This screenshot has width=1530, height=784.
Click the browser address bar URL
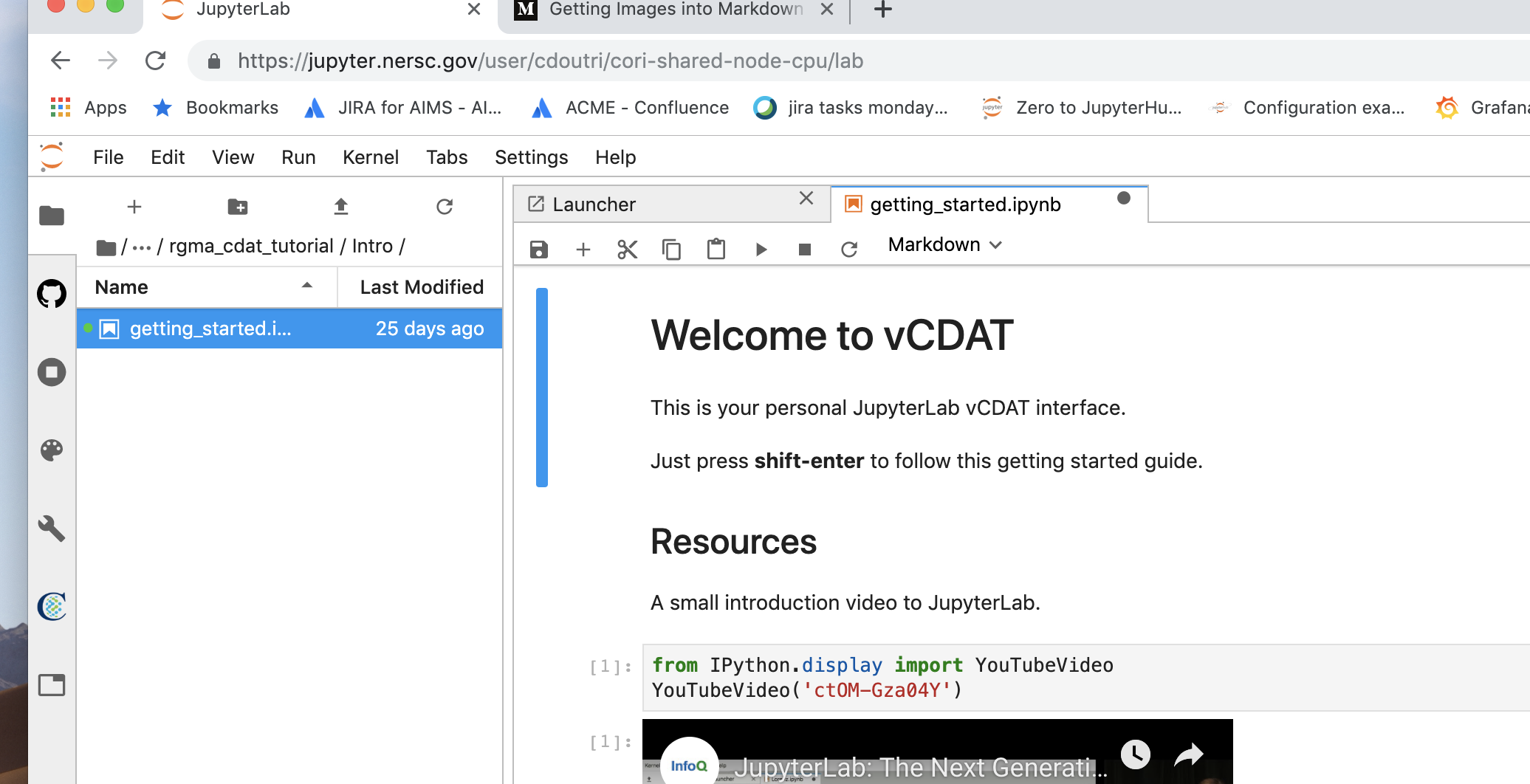pyautogui.click(x=550, y=61)
